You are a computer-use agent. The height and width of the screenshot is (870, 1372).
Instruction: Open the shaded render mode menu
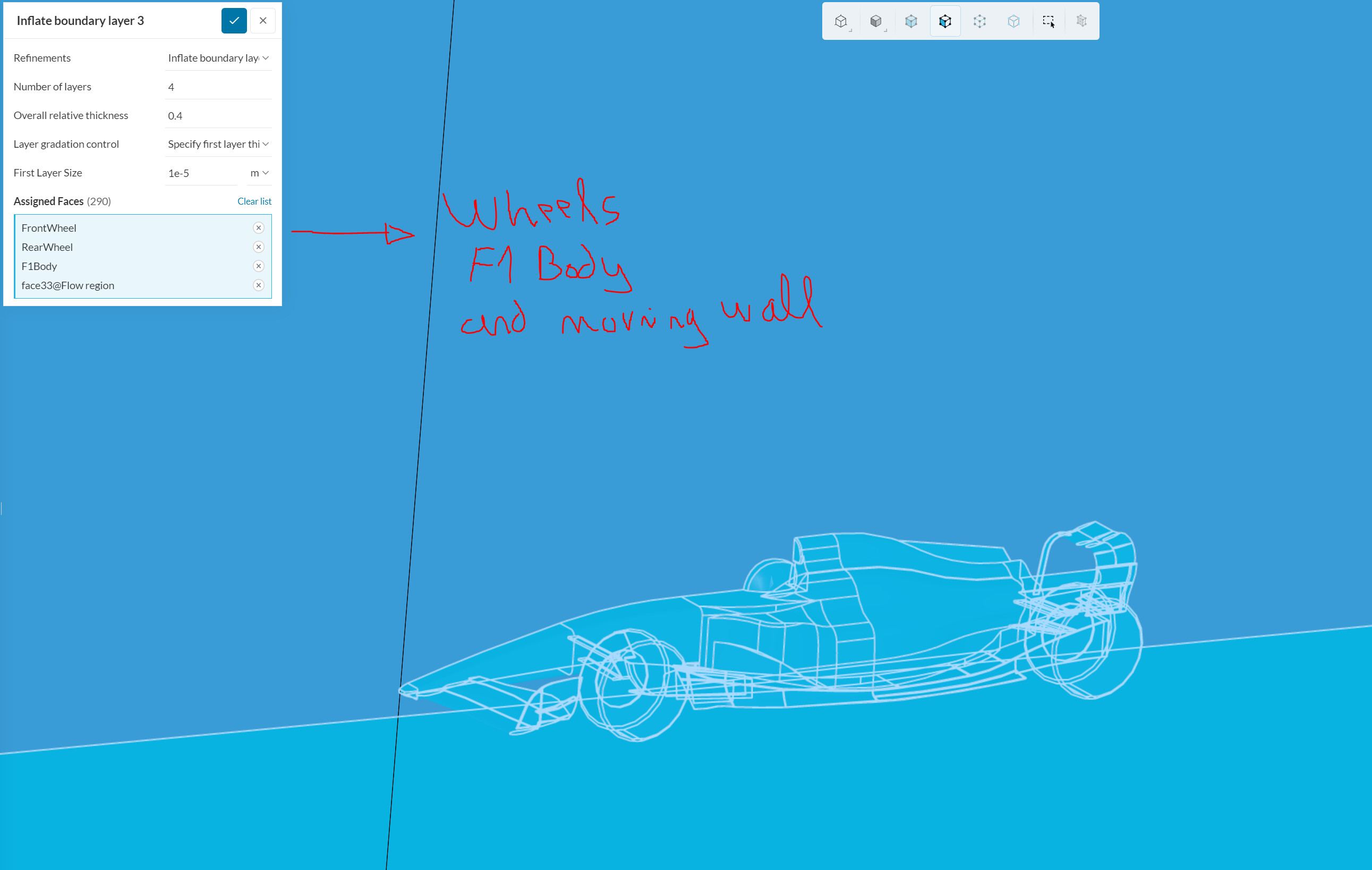(876, 22)
